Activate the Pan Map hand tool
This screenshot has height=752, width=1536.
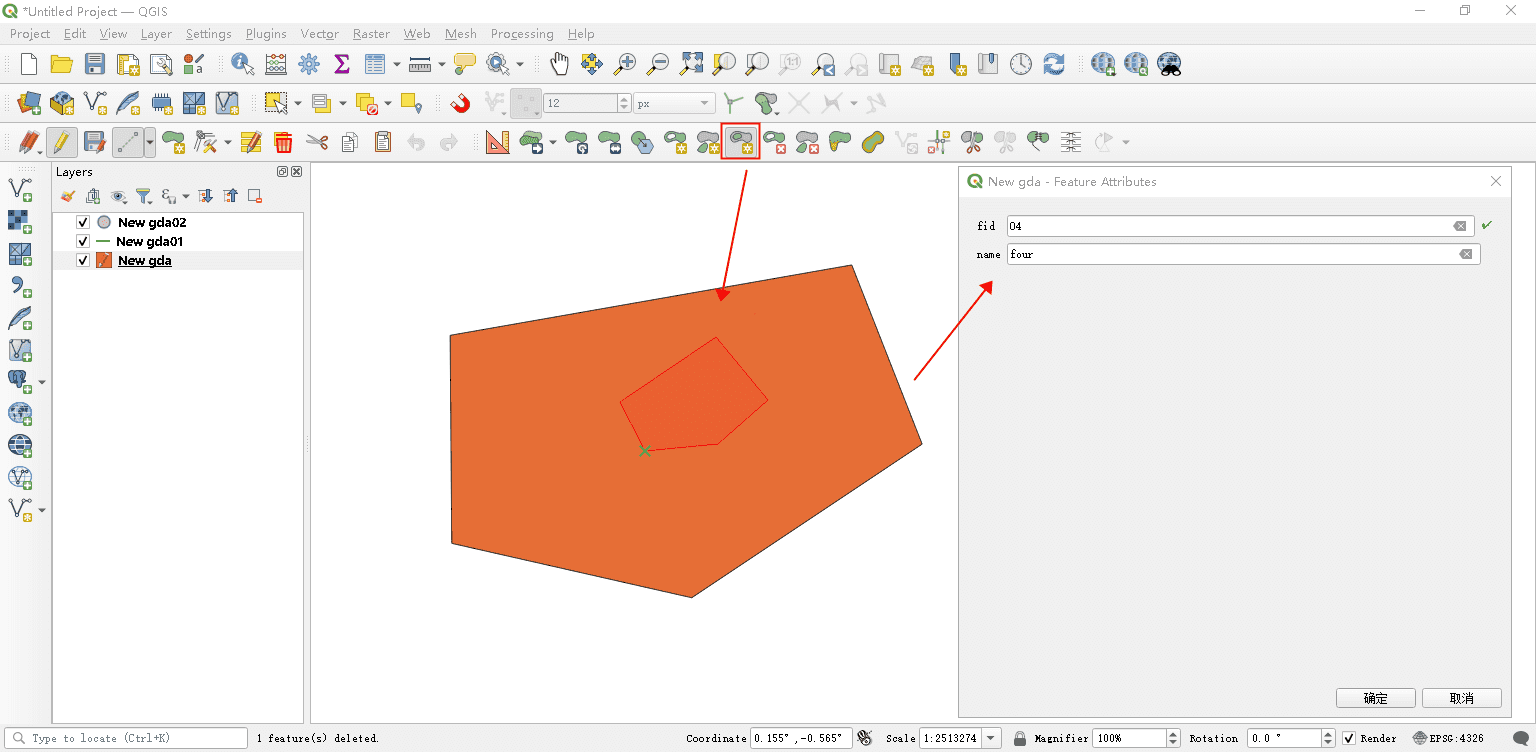coord(559,64)
